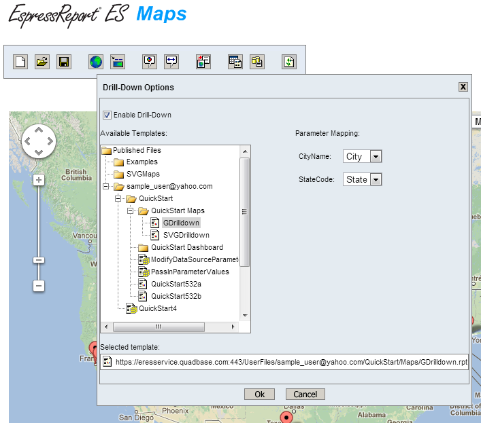
Task: Click the globe map toolbar icon
Action: [x=96, y=62]
